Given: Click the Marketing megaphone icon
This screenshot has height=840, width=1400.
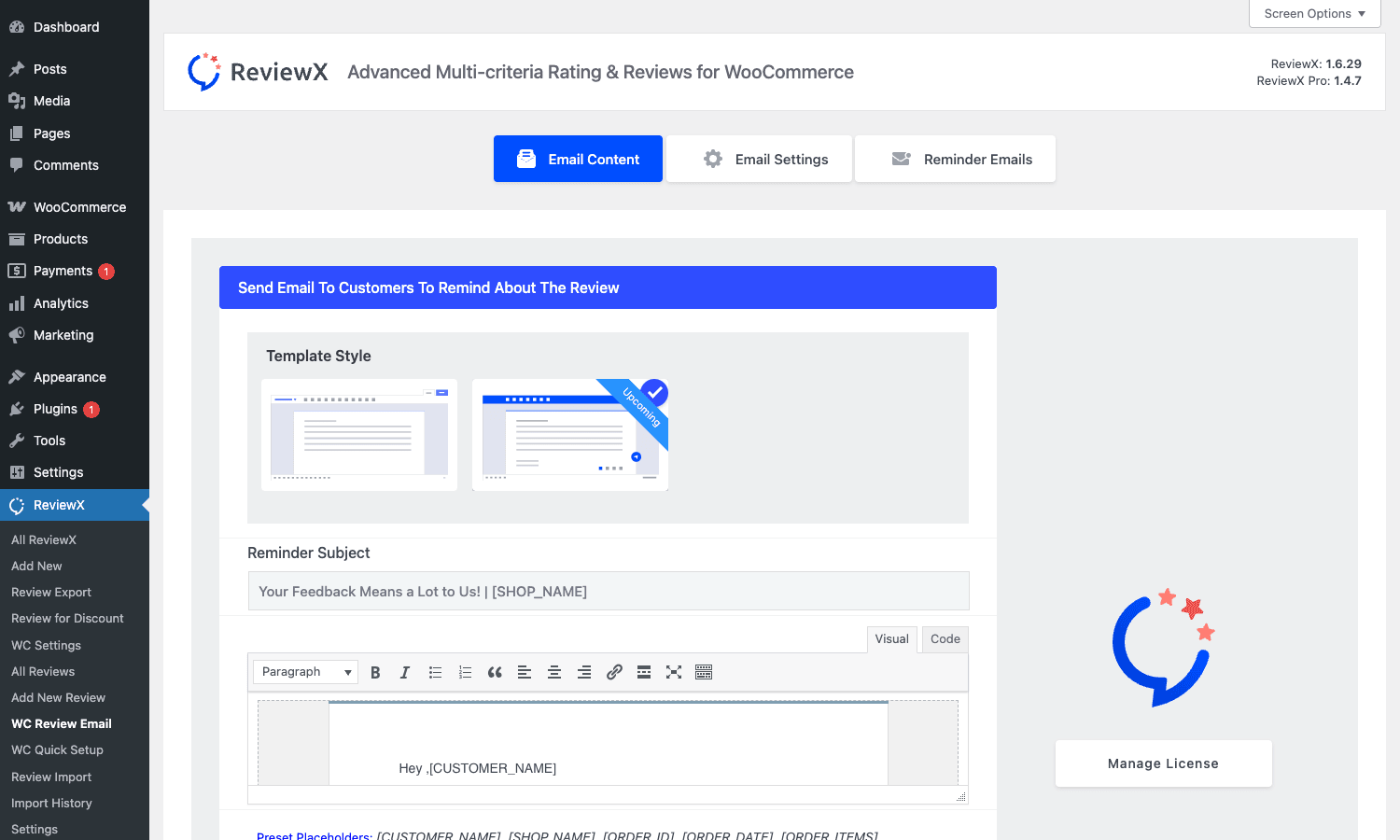Looking at the screenshot, I should [x=17, y=335].
